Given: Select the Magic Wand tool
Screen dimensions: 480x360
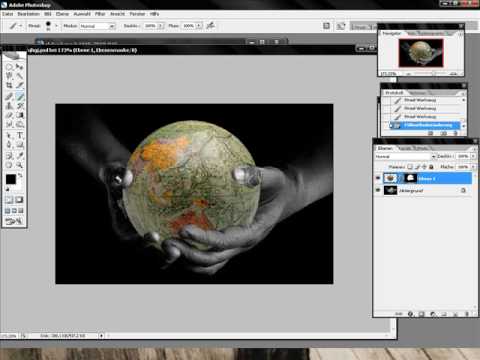Looking at the screenshot, I should point(20,76).
